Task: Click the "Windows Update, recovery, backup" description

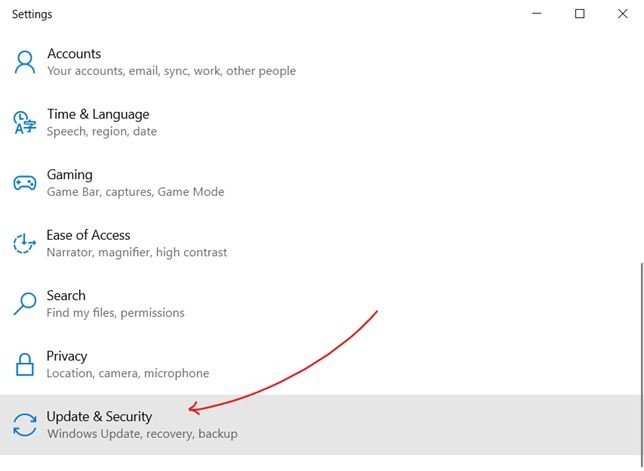Action: tap(142, 434)
